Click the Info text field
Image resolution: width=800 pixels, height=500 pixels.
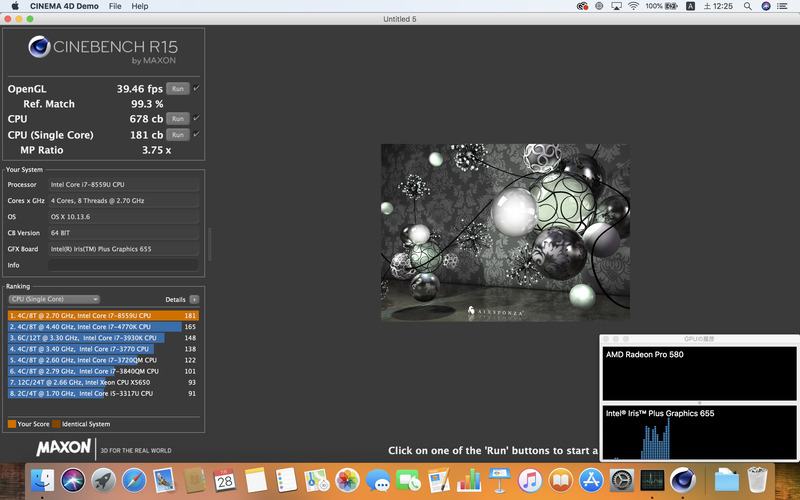[x=123, y=265]
